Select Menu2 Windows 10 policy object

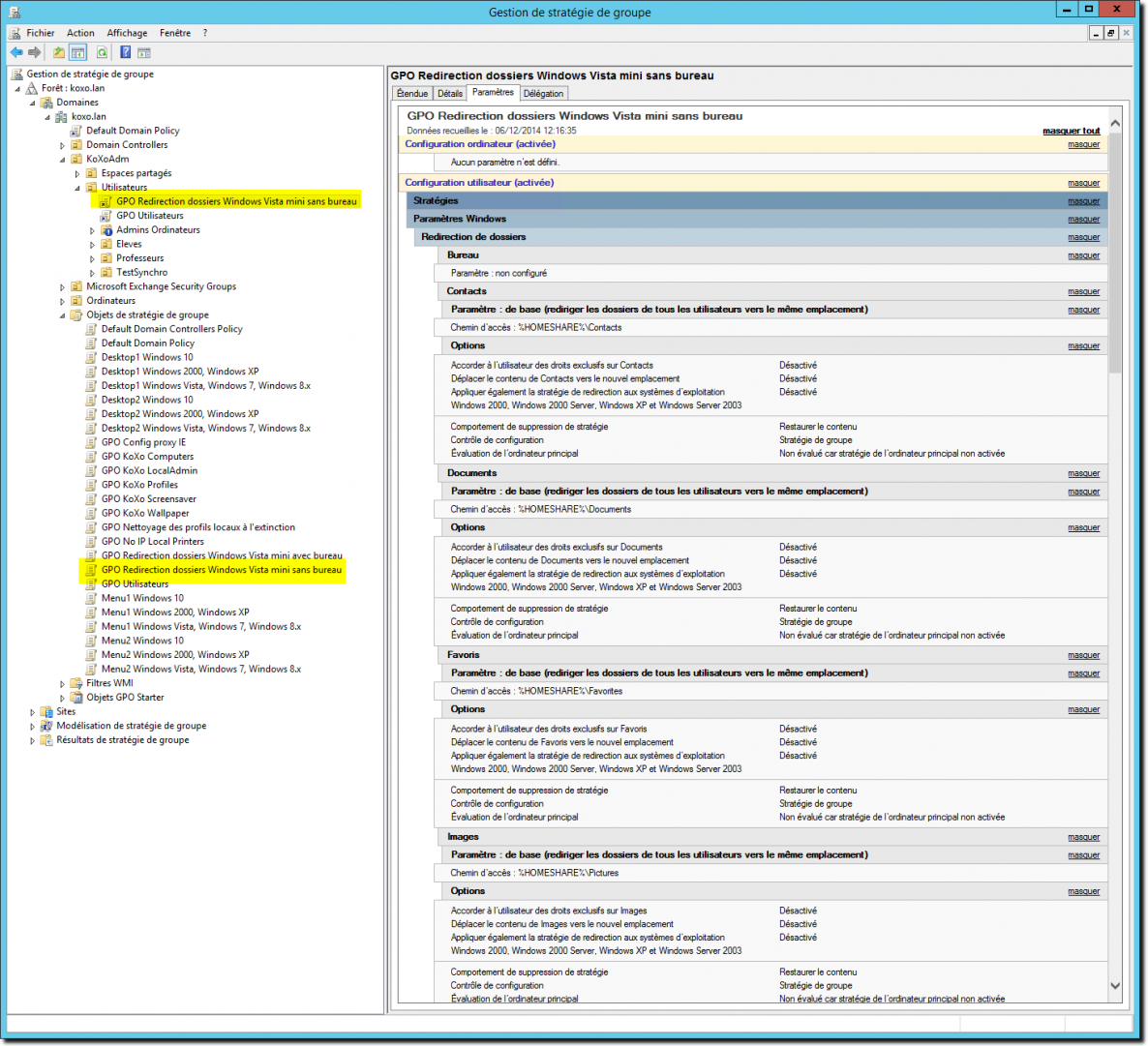pos(142,642)
